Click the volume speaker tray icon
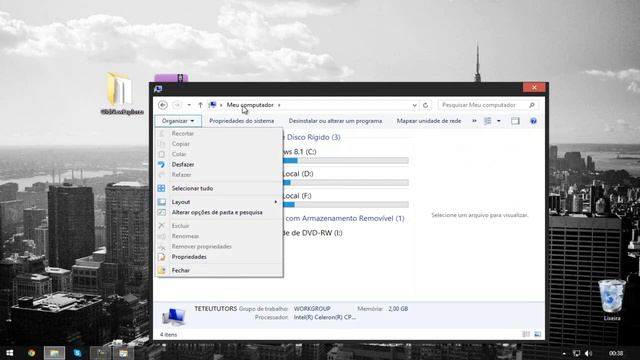 click(588, 353)
